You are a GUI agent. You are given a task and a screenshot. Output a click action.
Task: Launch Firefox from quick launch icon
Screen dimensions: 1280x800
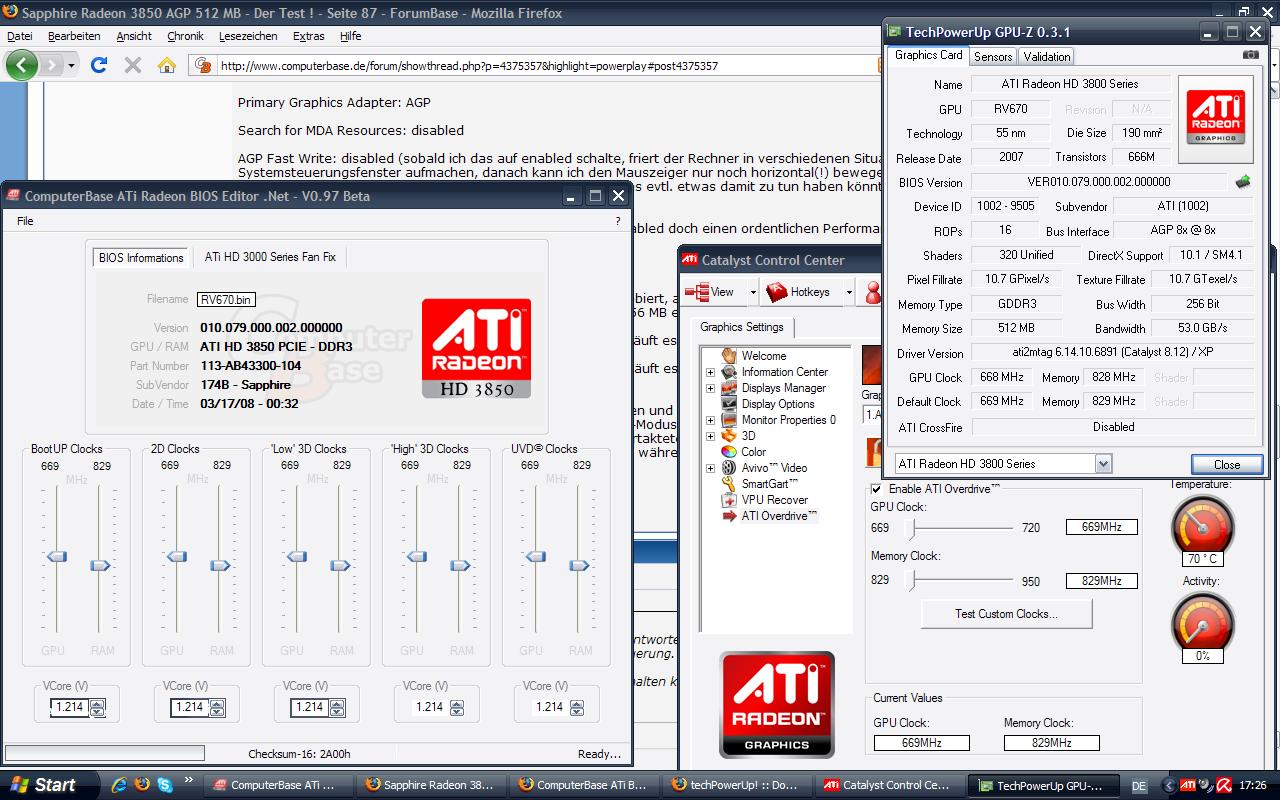(x=141, y=785)
